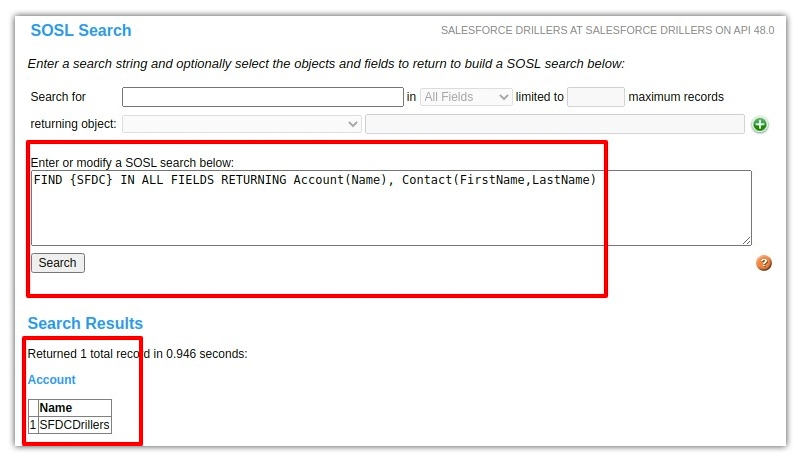Click the SOSL Search page title
Screen dimensions: 800x462
pos(81,30)
